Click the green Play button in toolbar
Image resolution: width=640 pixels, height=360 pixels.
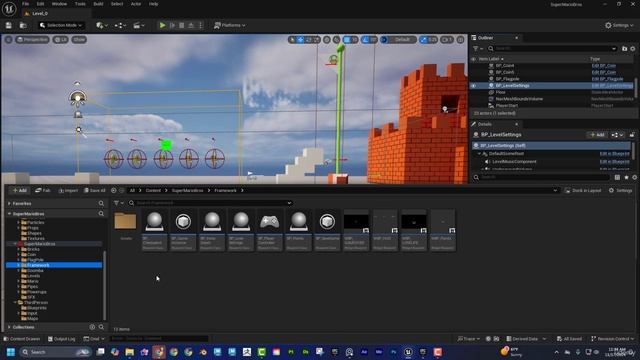[x=162, y=25]
